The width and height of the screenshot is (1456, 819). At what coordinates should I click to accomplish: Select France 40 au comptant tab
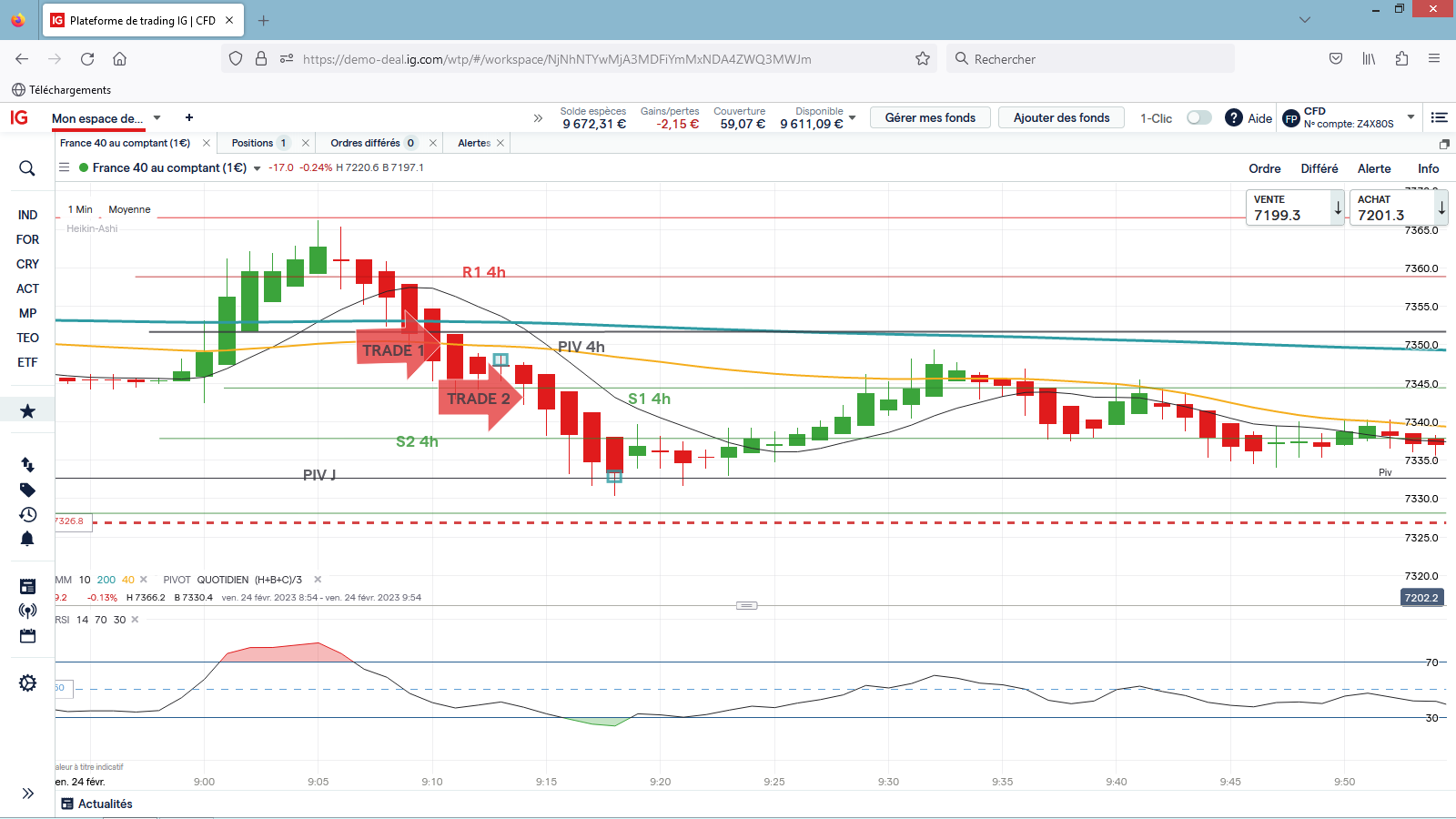point(126,143)
